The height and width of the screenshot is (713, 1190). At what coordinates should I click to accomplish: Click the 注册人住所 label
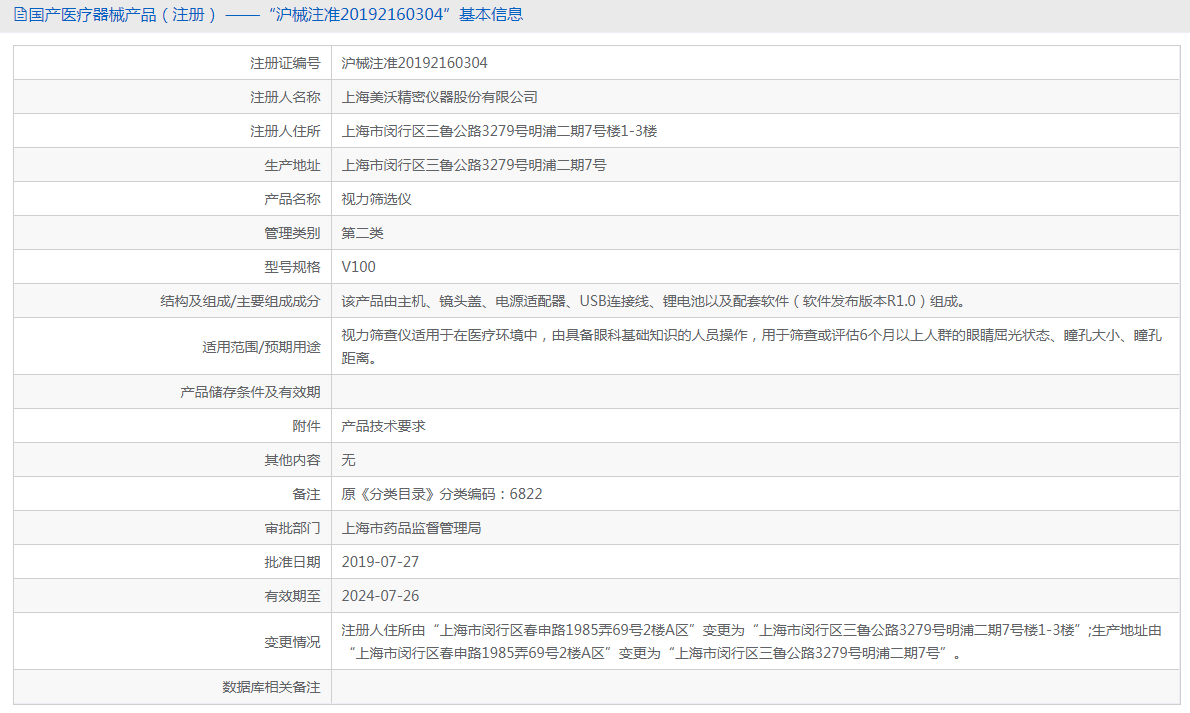[x=285, y=131]
